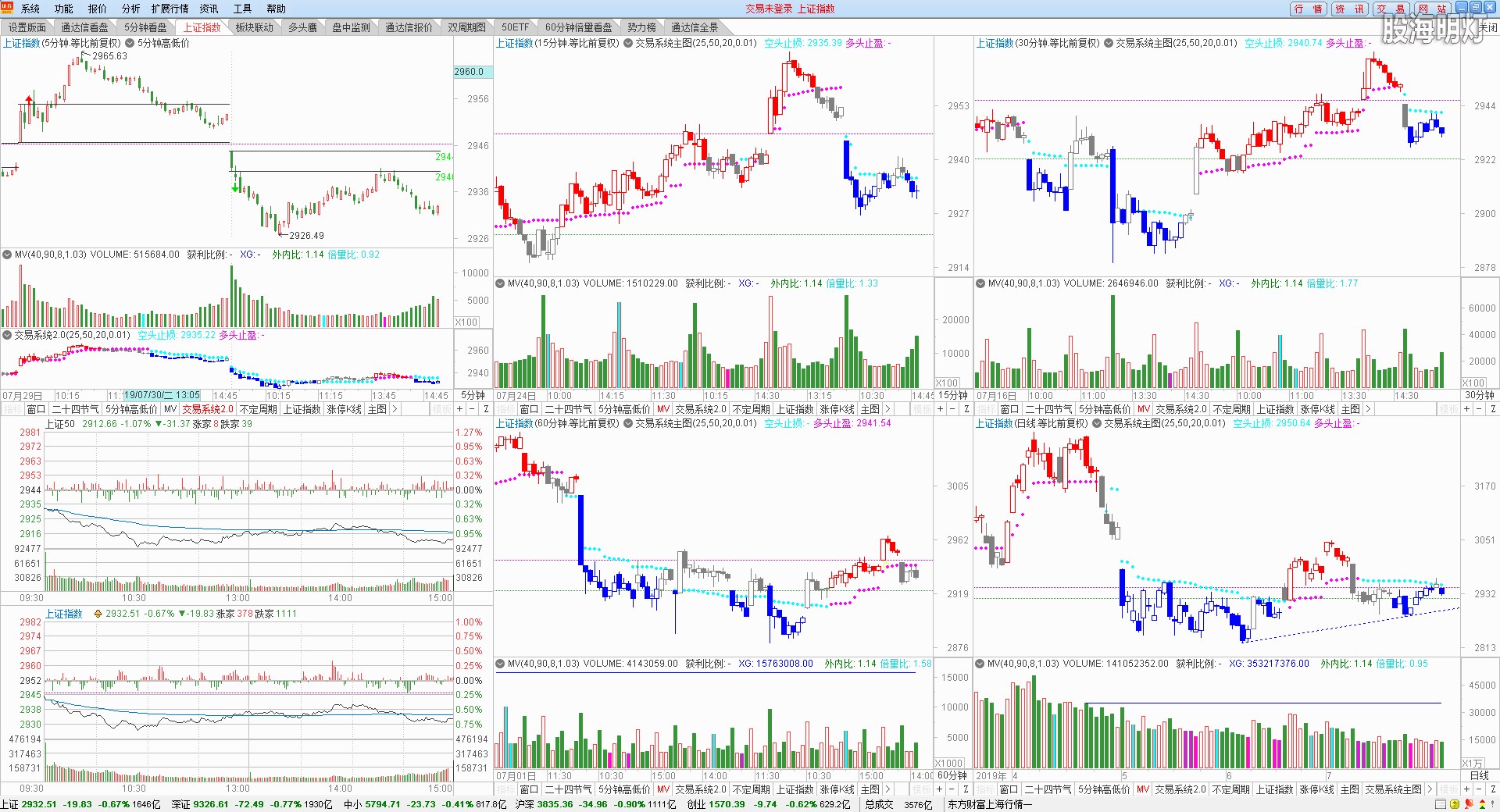Expand more indicator tabs in 30分钟 toolbar
Screen dimensions: 1500x812
[1368, 409]
